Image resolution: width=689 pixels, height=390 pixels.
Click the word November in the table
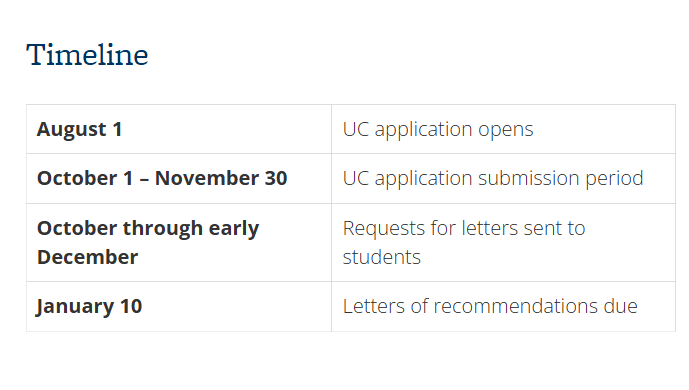point(207,178)
